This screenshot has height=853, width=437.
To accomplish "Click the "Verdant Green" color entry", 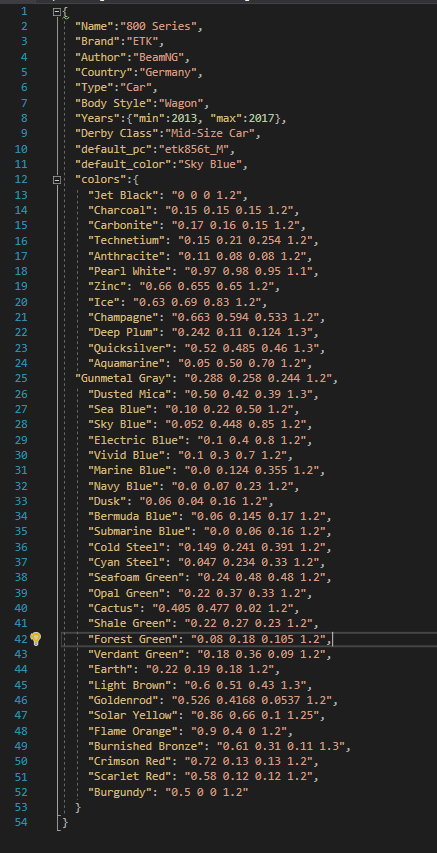I will pos(210,654).
